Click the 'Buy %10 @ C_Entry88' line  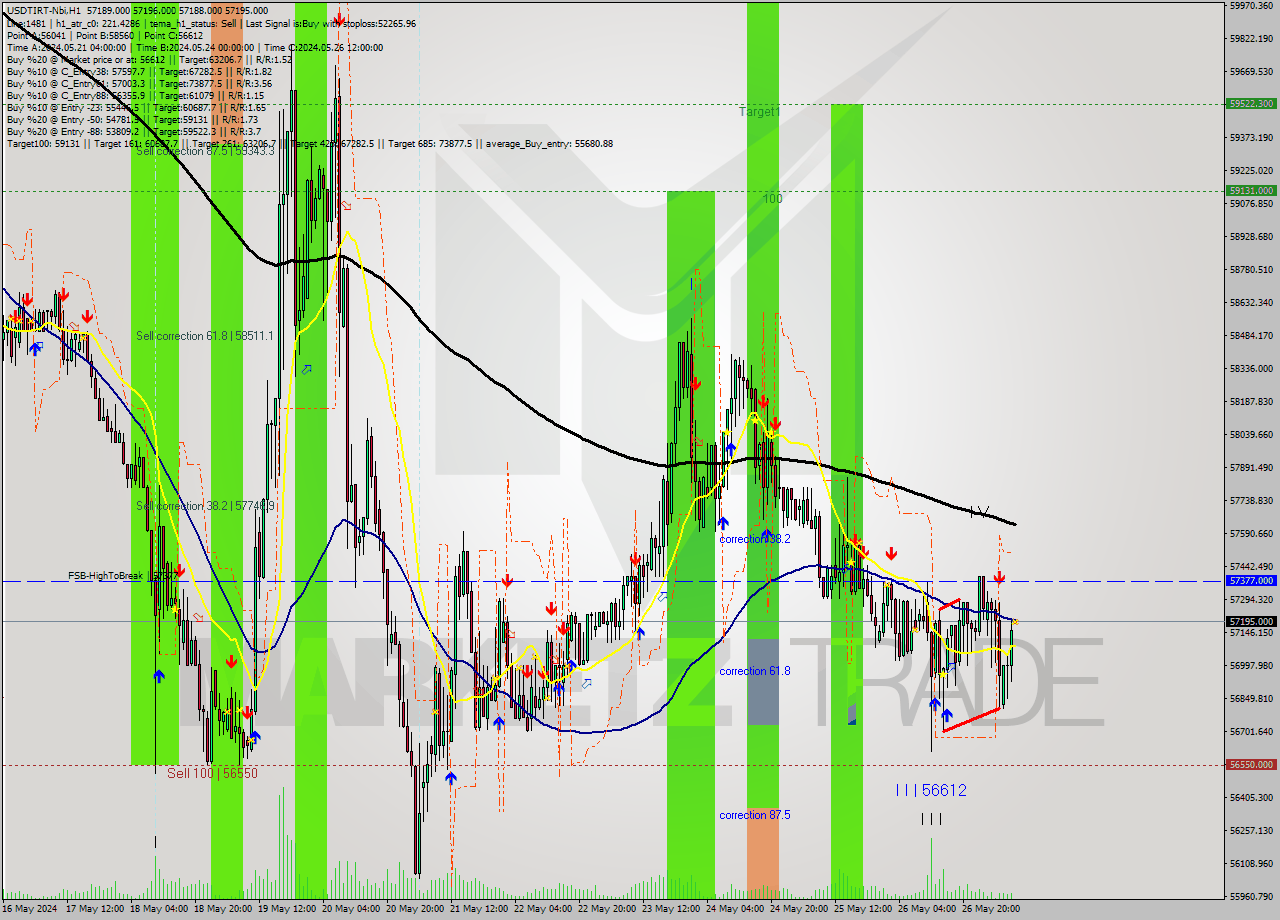[x=136, y=95]
